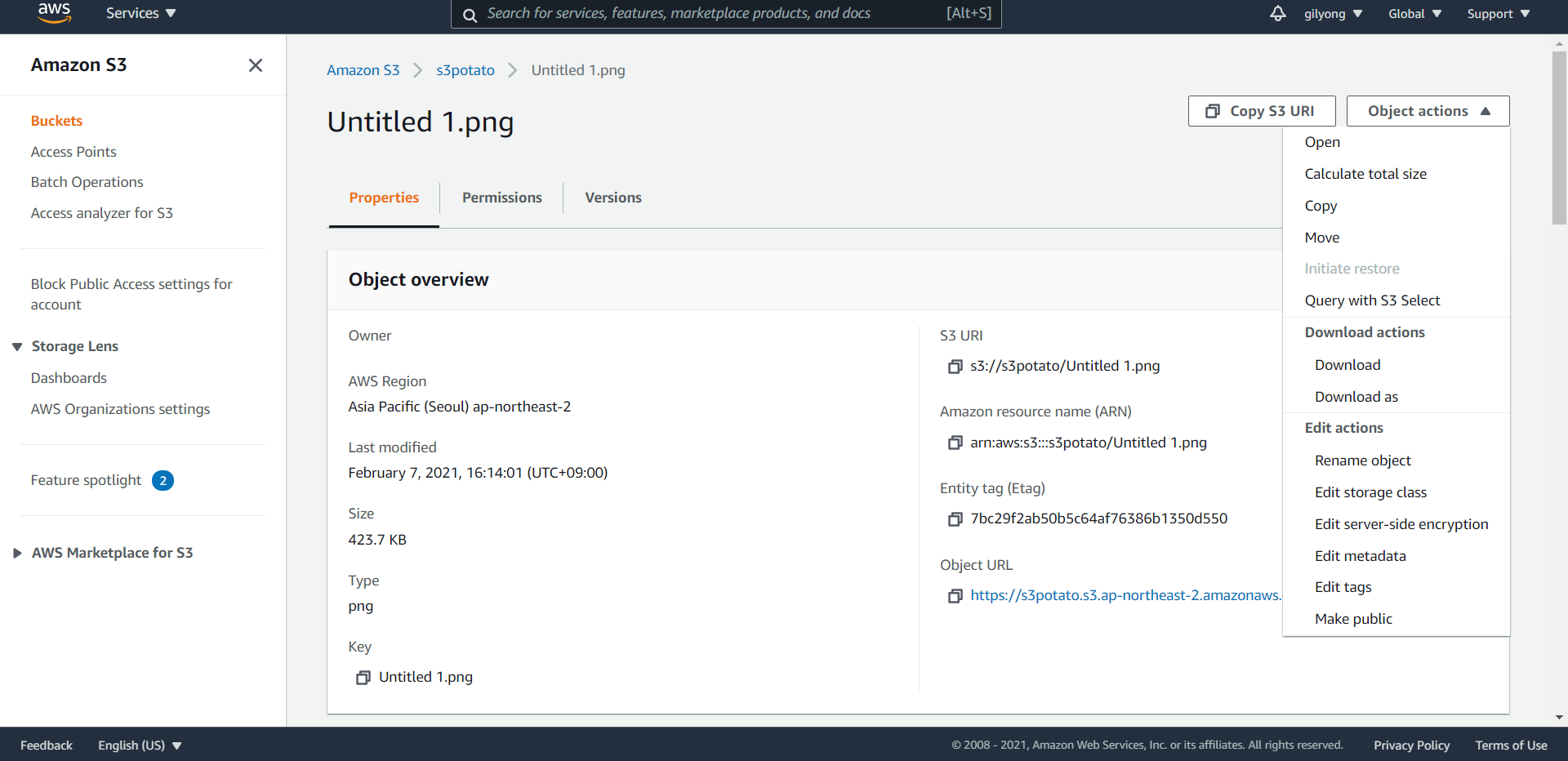
Task: Open Feature spotlight link
Action: click(86, 480)
